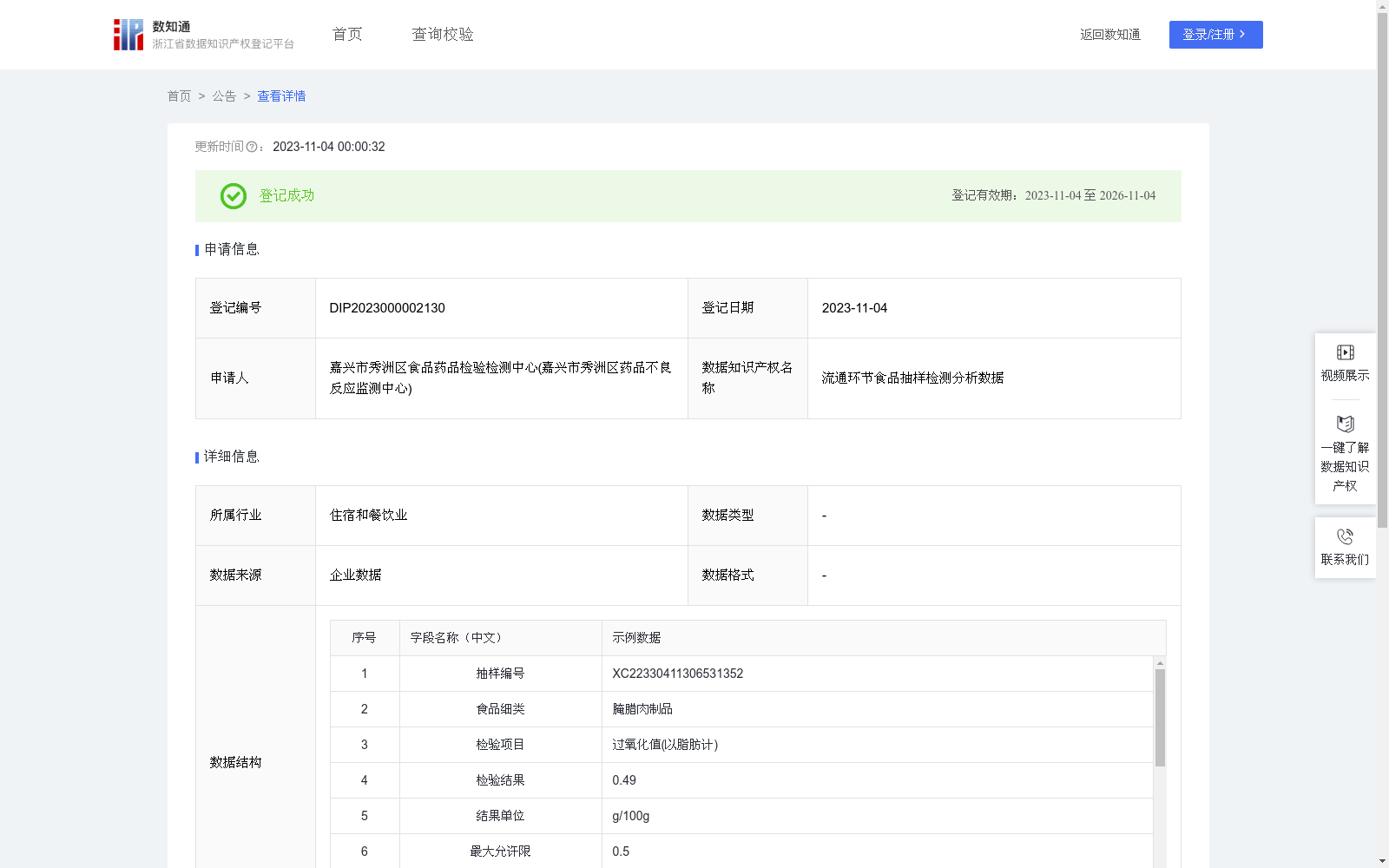Open the 查询校验 navigation item
Viewport: 1389px width, 868px height.
(442, 34)
